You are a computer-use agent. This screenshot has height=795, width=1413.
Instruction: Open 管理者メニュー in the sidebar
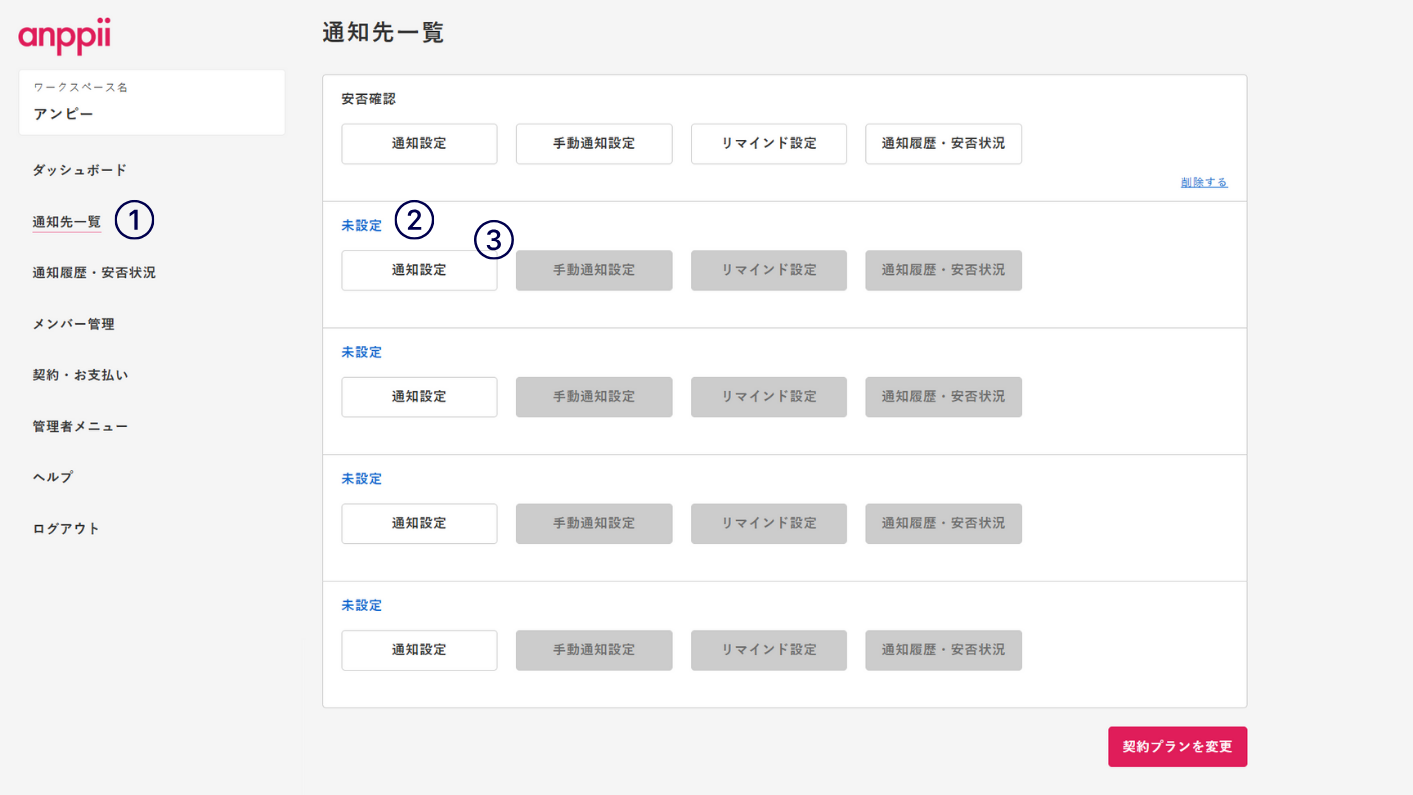point(80,426)
